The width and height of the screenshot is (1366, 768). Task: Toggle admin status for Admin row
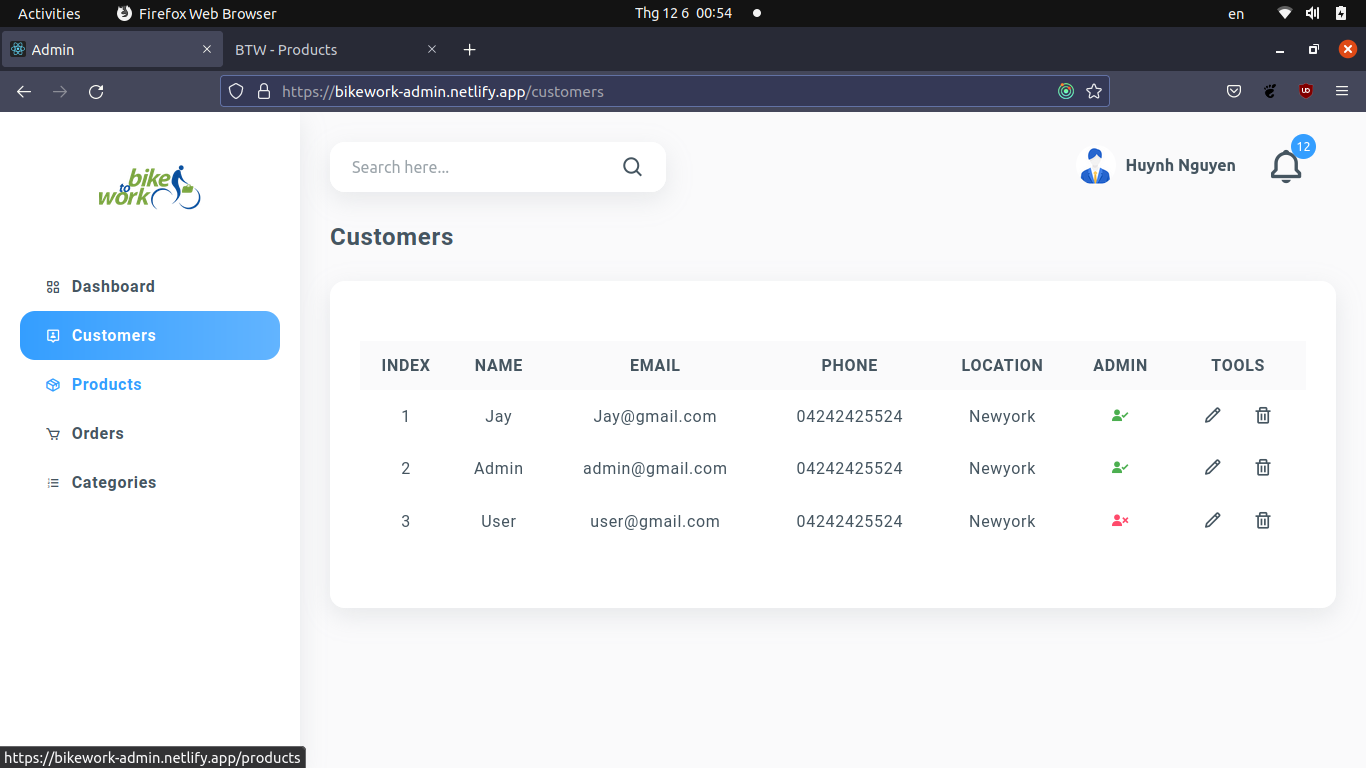coord(1120,467)
